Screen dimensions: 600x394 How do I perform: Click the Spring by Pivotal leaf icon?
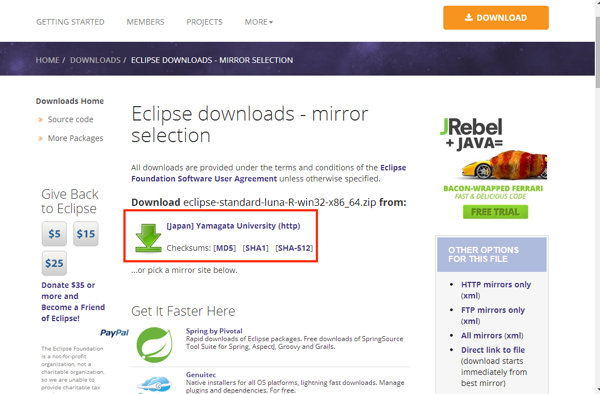(154, 345)
